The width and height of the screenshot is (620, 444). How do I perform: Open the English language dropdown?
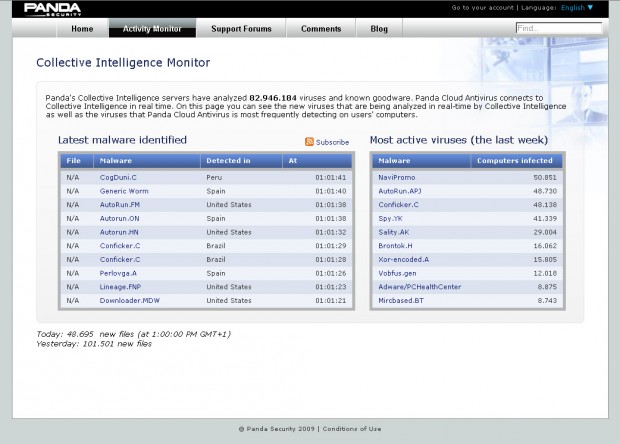point(577,8)
